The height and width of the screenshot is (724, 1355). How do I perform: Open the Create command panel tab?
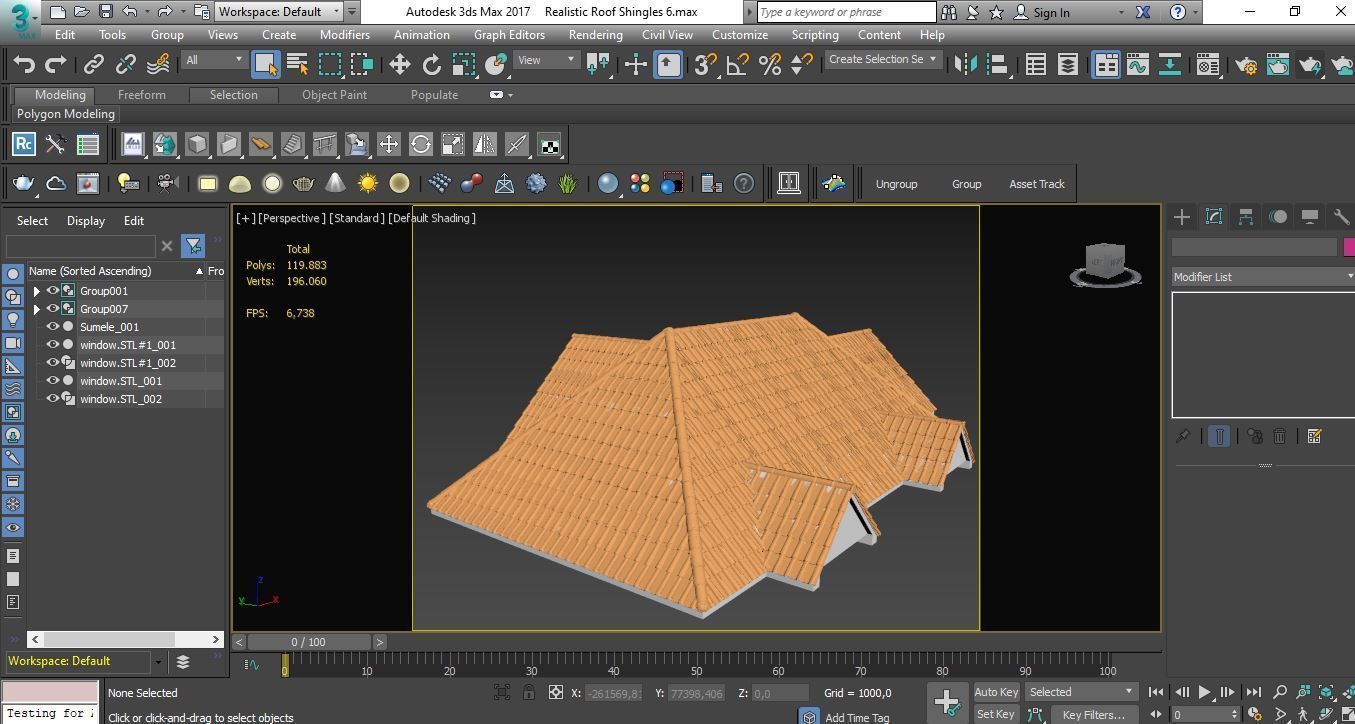tap(1182, 216)
